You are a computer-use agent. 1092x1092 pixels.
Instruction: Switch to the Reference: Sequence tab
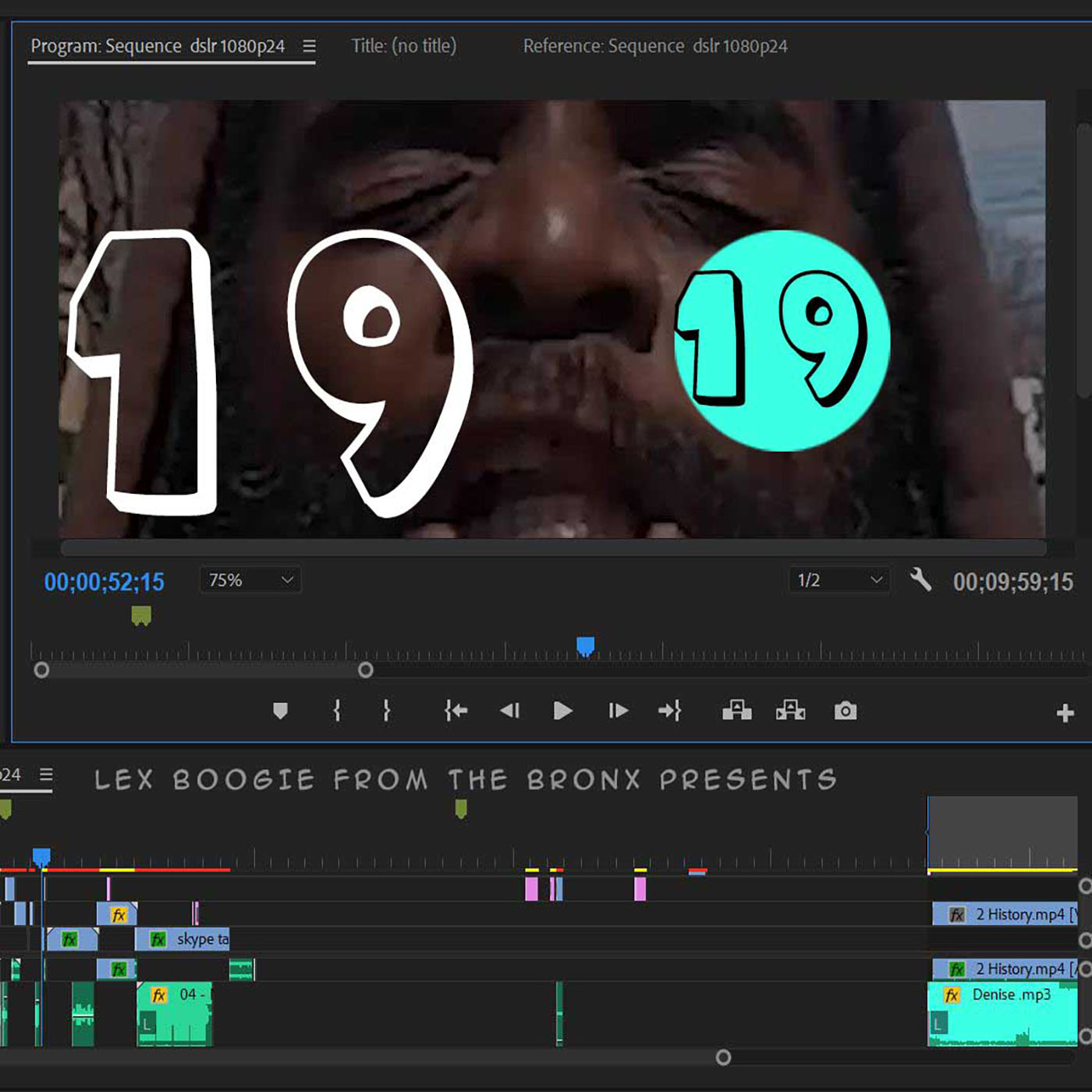(x=654, y=46)
